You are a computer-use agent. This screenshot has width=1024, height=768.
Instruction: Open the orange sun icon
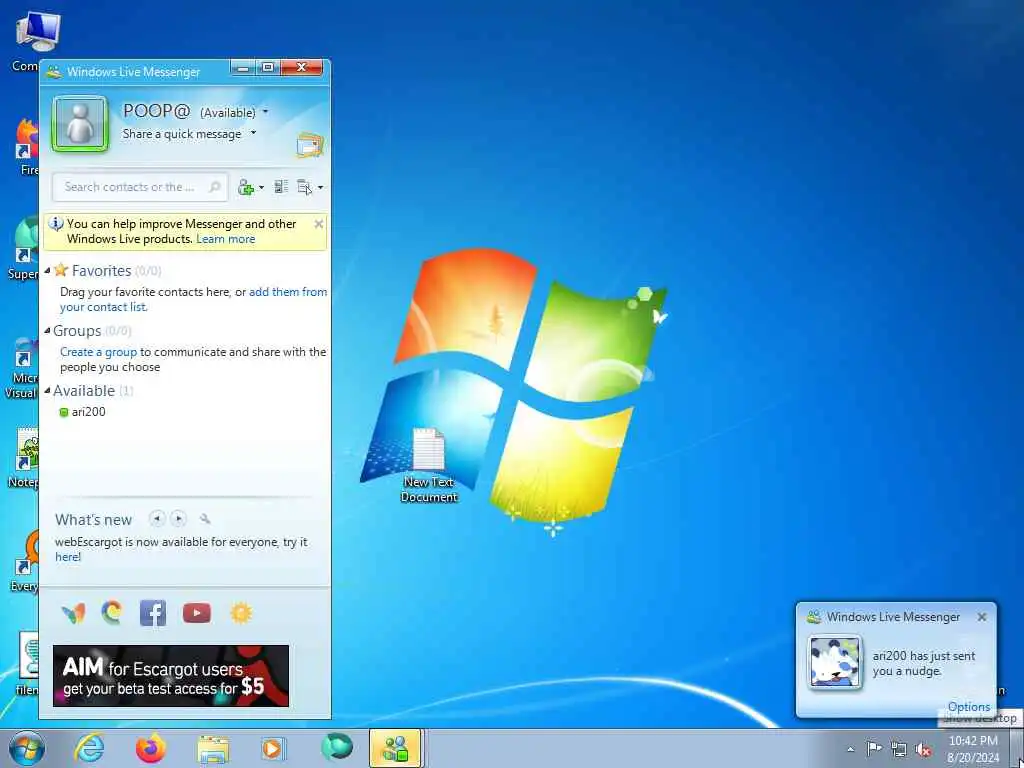click(x=241, y=613)
